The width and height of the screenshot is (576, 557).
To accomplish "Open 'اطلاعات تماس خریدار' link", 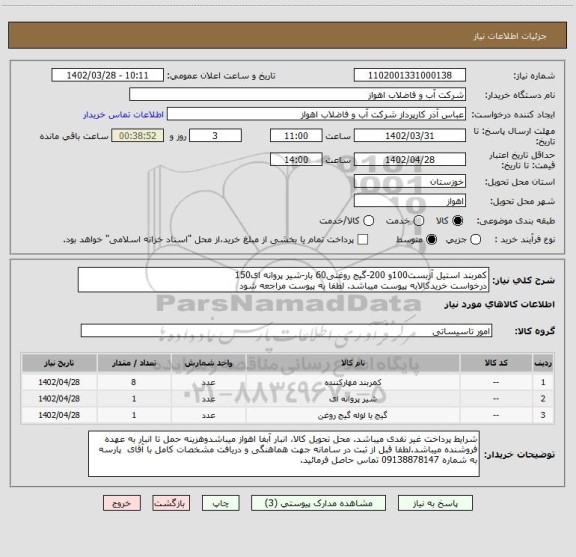I will click(x=123, y=115).
